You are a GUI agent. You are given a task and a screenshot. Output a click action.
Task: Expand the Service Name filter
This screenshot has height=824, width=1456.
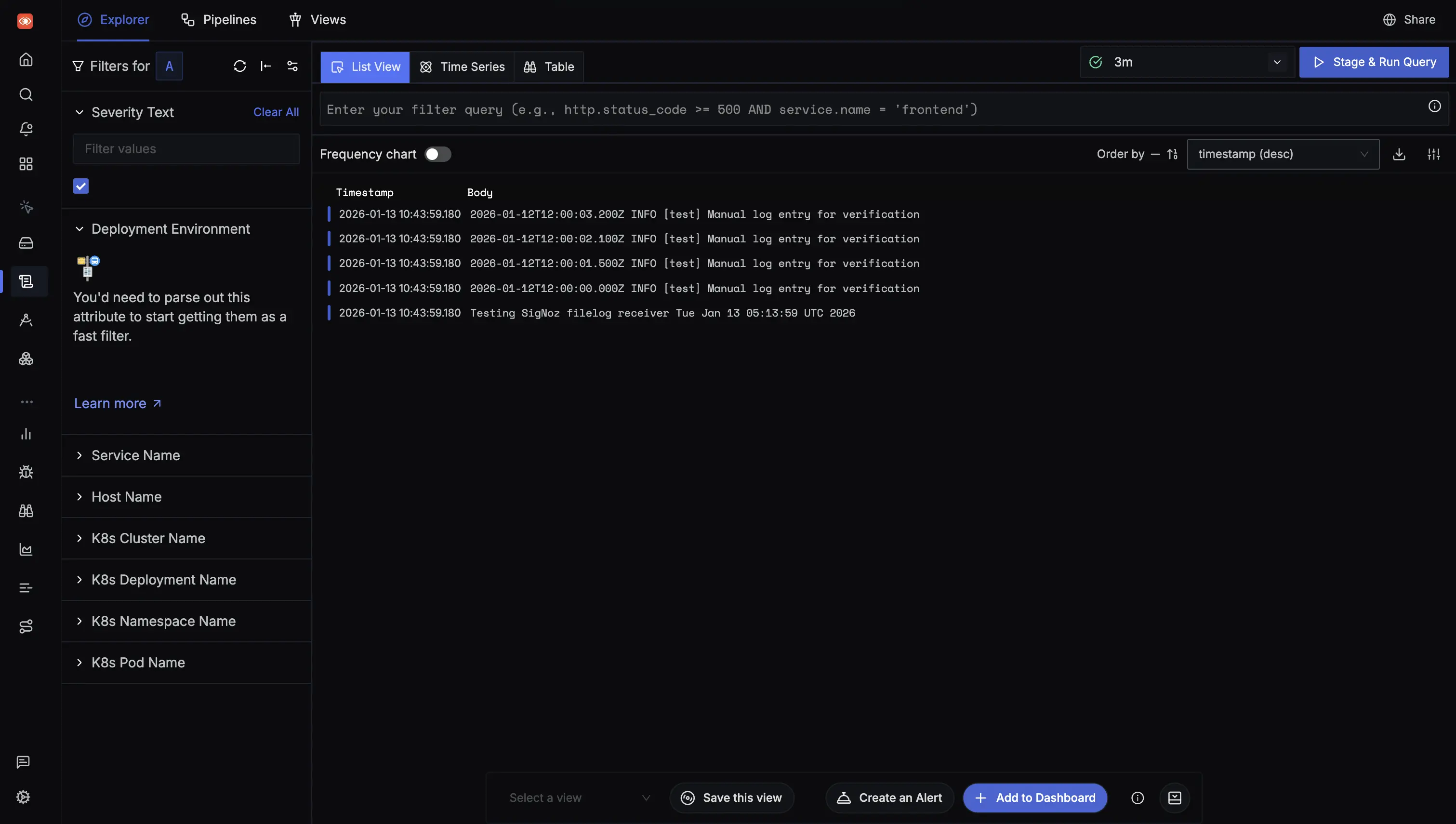(x=136, y=455)
